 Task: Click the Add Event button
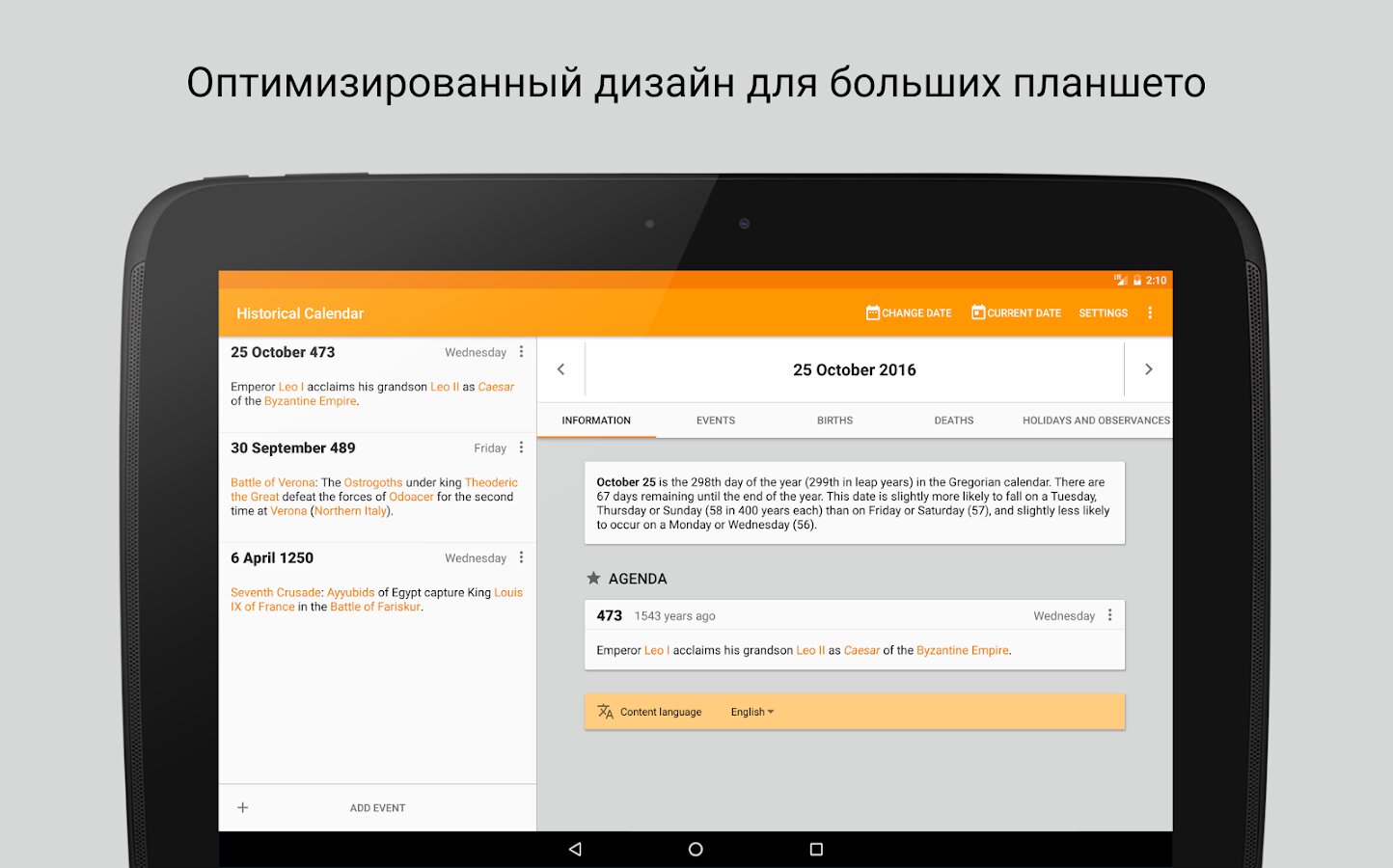click(x=377, y=808)
